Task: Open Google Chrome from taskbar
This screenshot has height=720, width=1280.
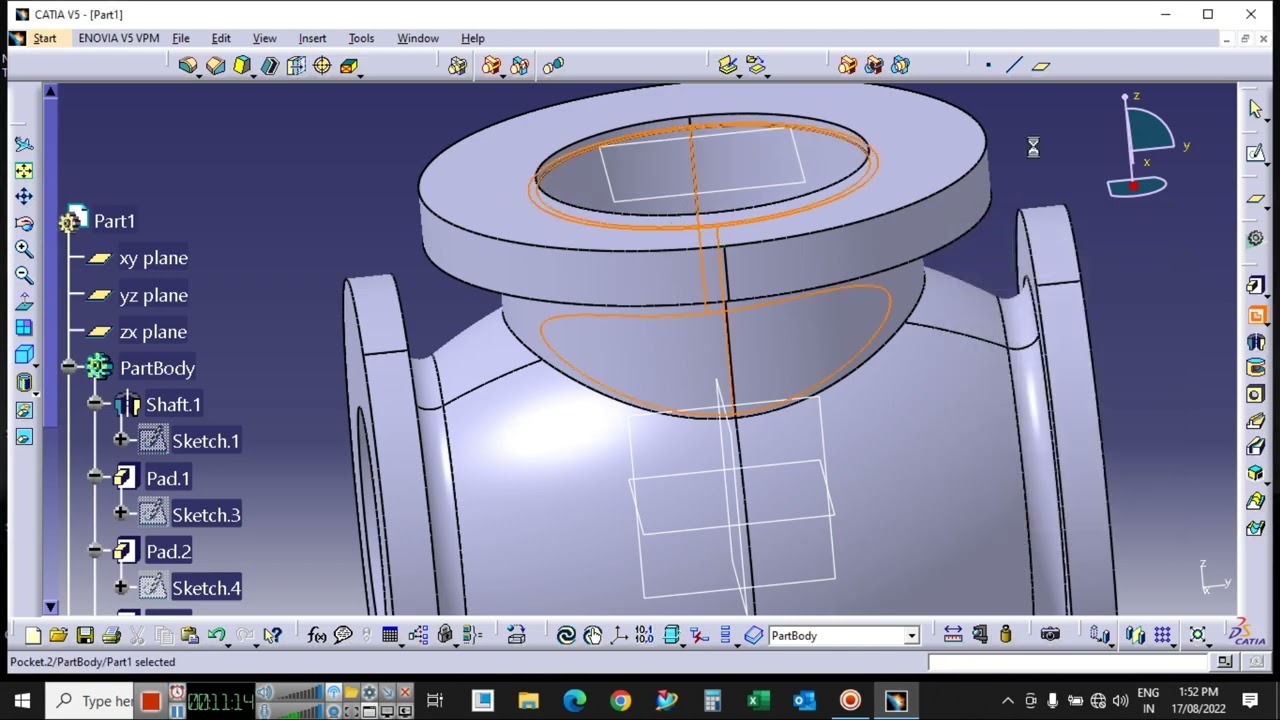Action: (620, 700)
